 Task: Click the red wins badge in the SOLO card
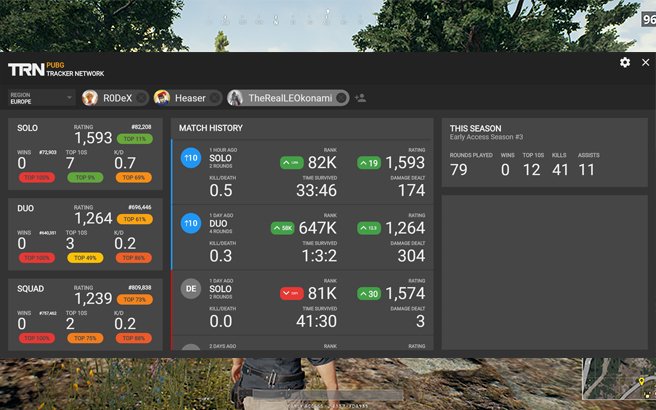pos(36,177)
